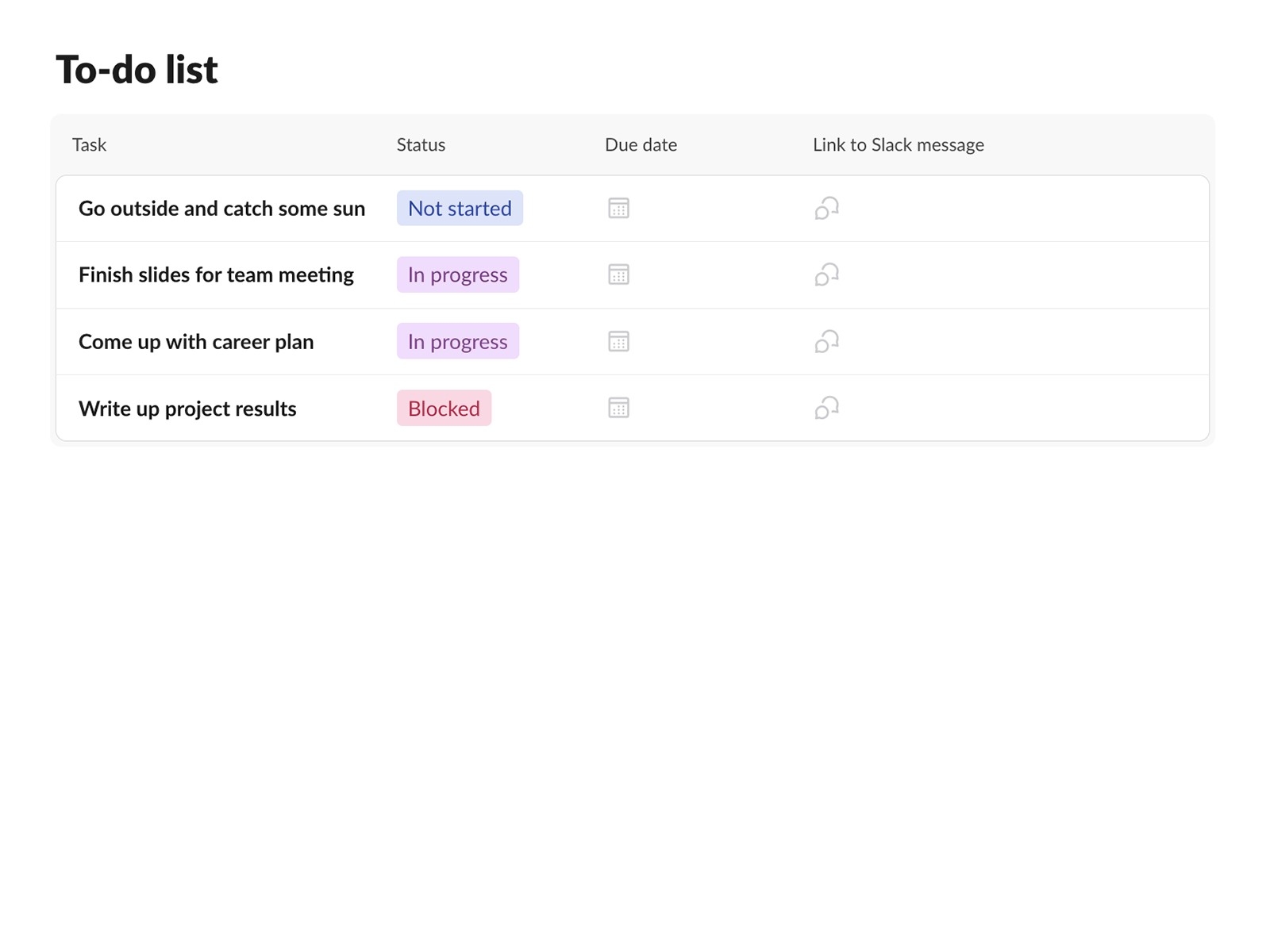Click the Slack message icon for 'Come up with career plan'
Image resolution: width=1270 pixels, height=952 pixels.
coord(826,341)
